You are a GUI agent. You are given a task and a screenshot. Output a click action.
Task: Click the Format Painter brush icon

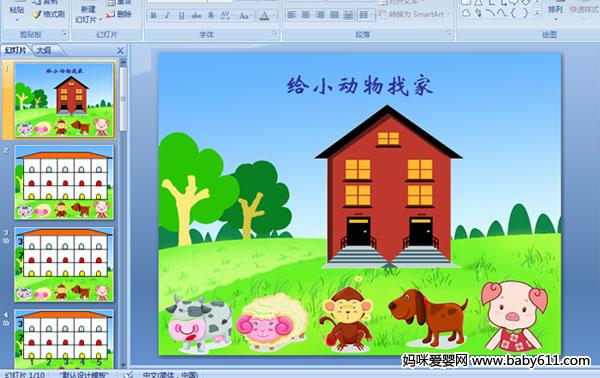[36, 15]
